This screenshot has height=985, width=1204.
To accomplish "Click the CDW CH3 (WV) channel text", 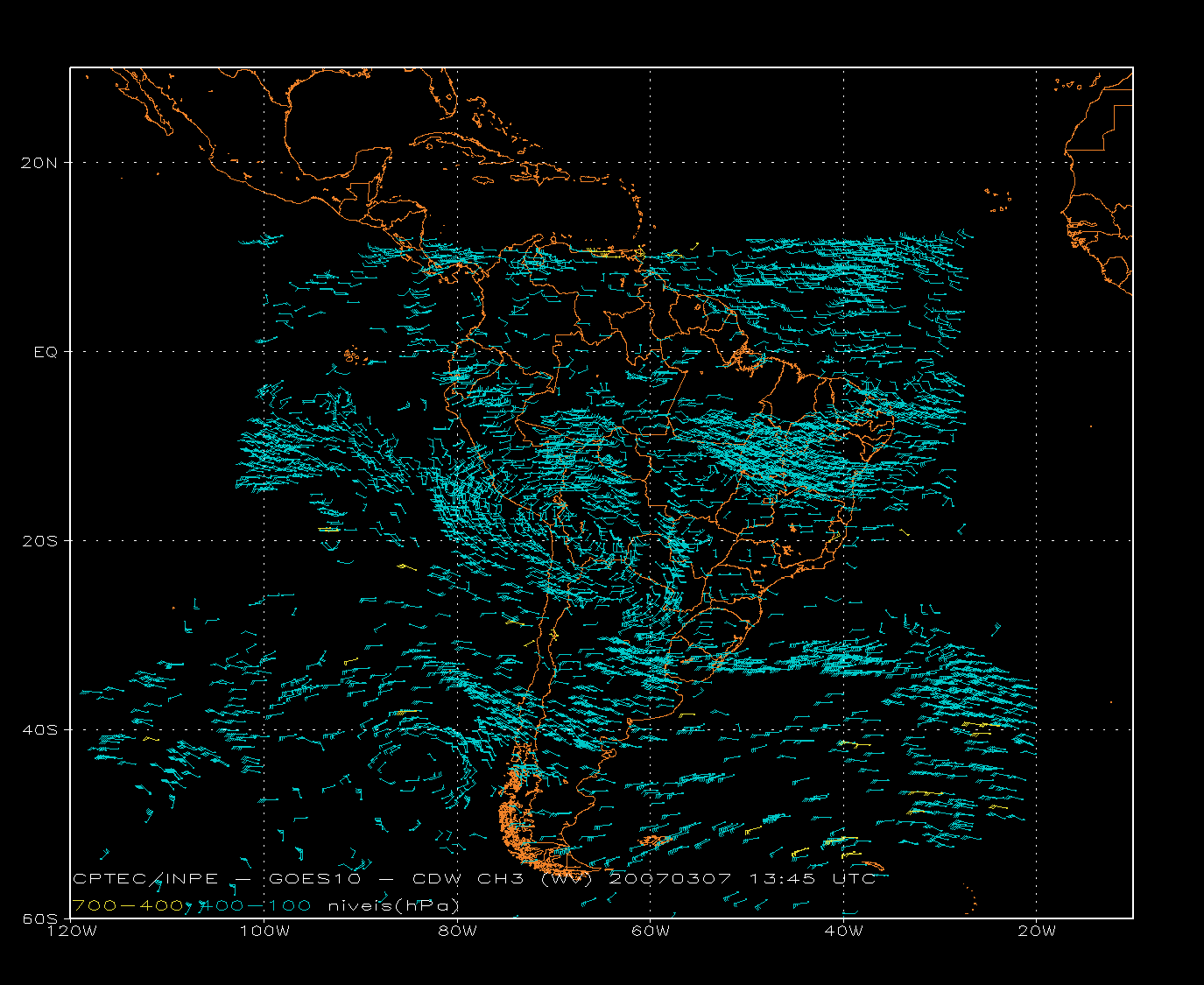I will click(503, 878).
